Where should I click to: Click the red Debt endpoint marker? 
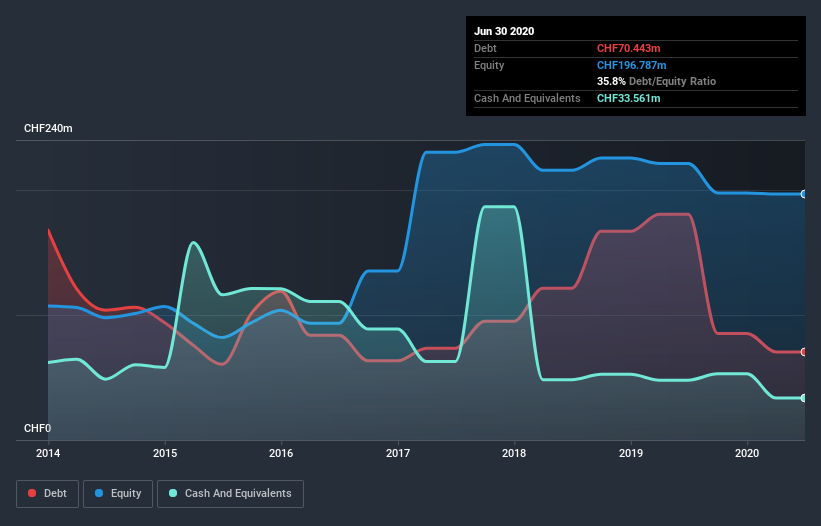pos(804,352)
